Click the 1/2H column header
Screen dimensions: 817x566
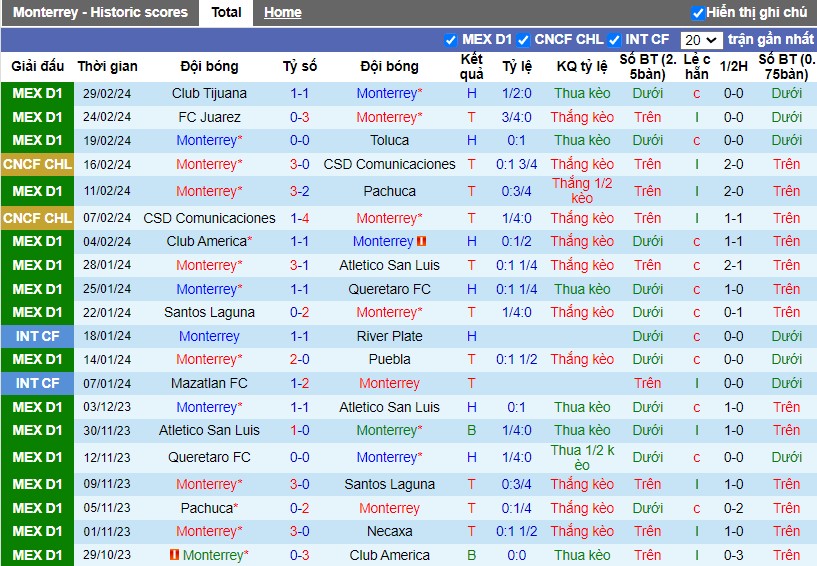[733, 66]
